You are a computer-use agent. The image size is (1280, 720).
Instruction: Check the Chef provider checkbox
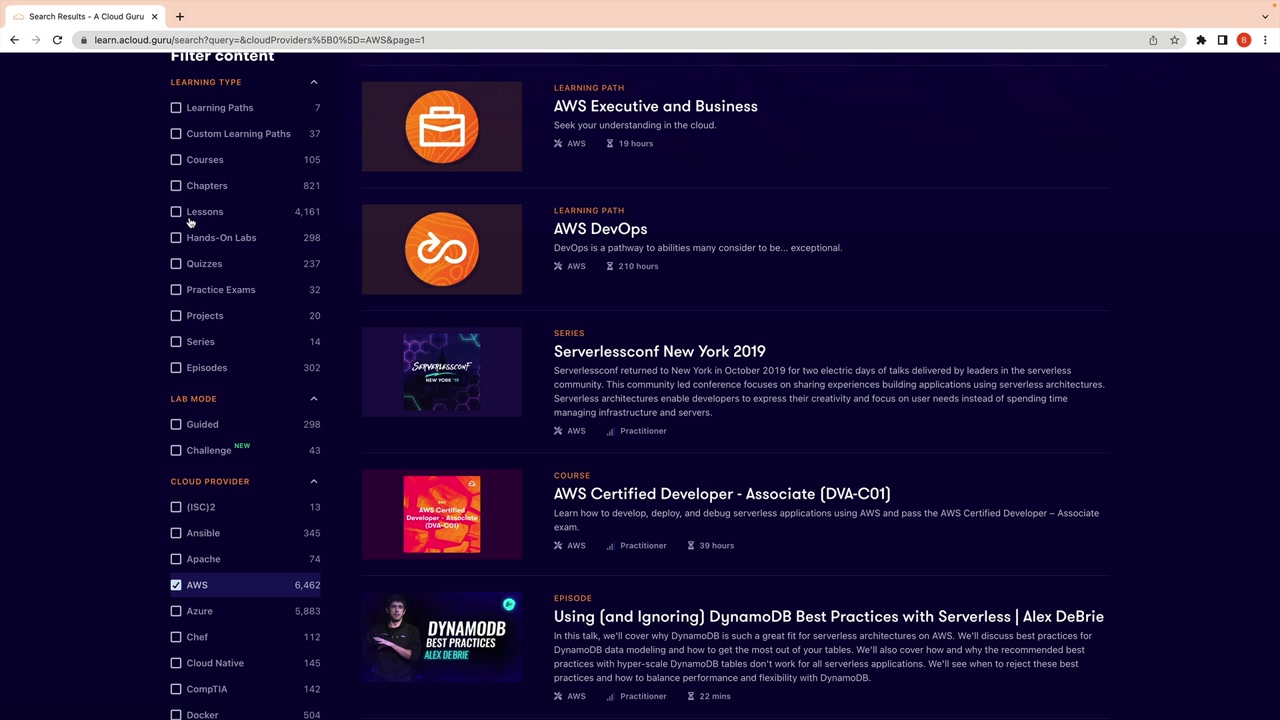[x=176, y=637]
